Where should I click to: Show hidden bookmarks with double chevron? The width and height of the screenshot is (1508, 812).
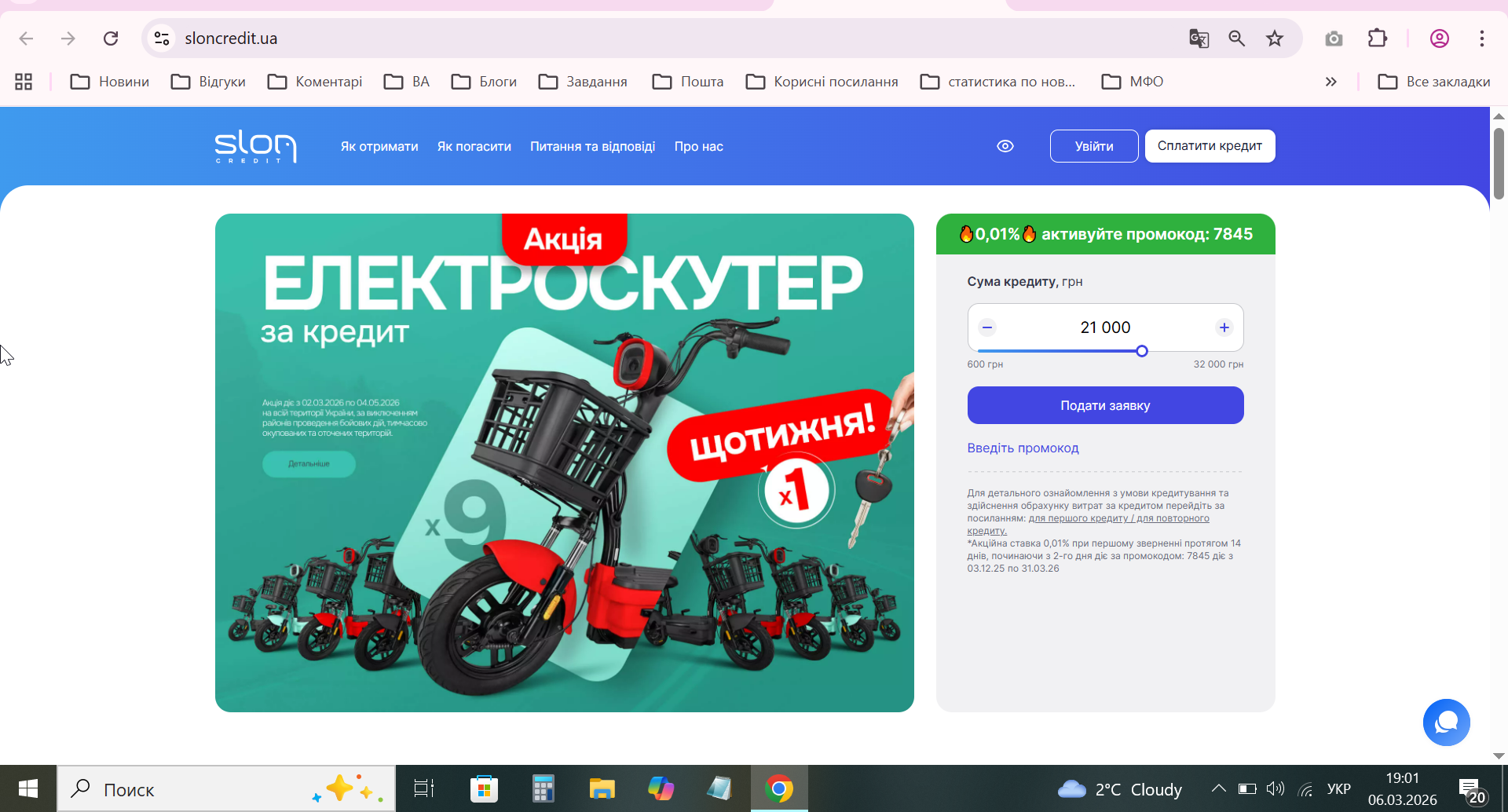(1330, 82)
